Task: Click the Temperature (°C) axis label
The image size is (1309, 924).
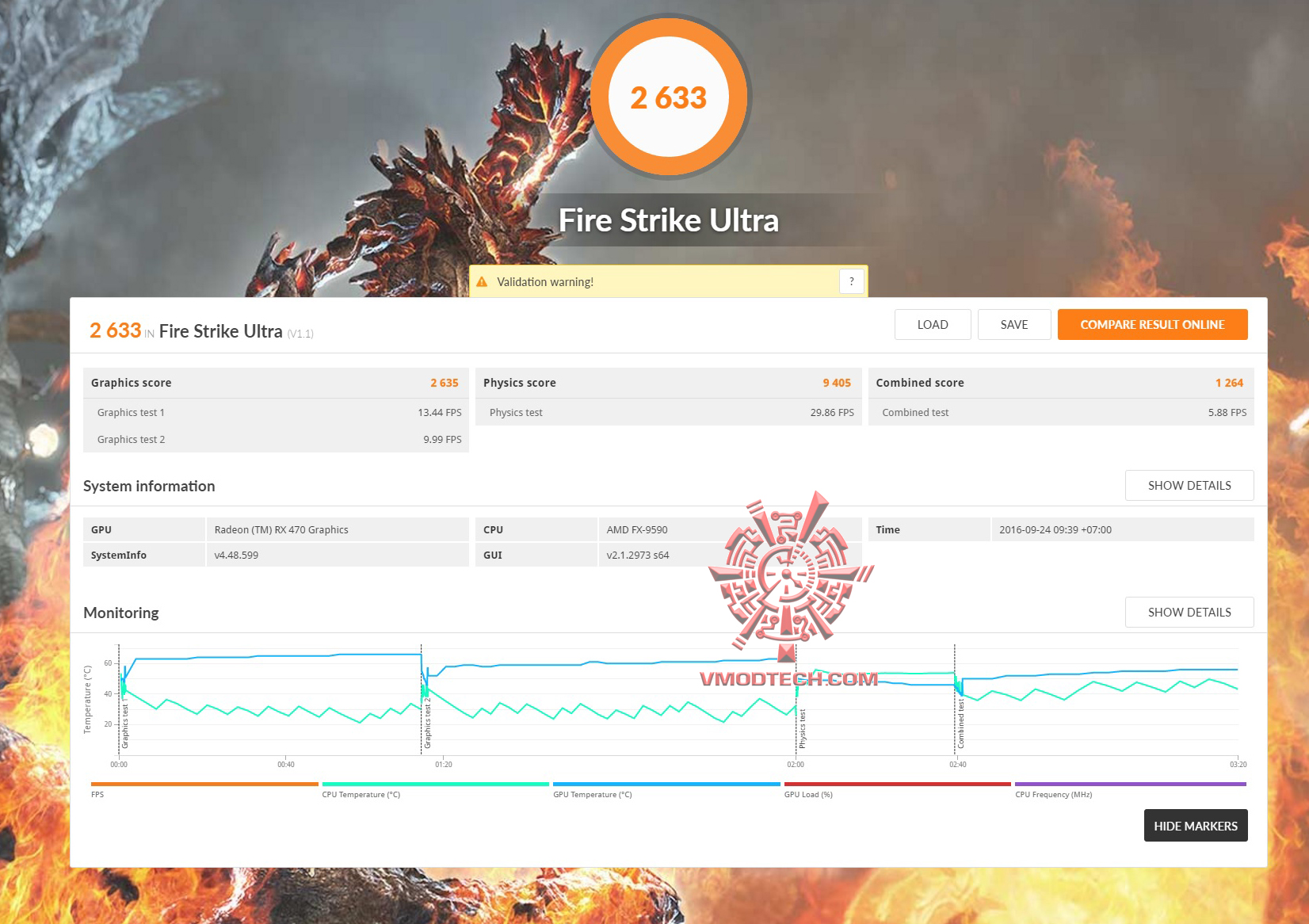Action: click(x=88, y=700)
